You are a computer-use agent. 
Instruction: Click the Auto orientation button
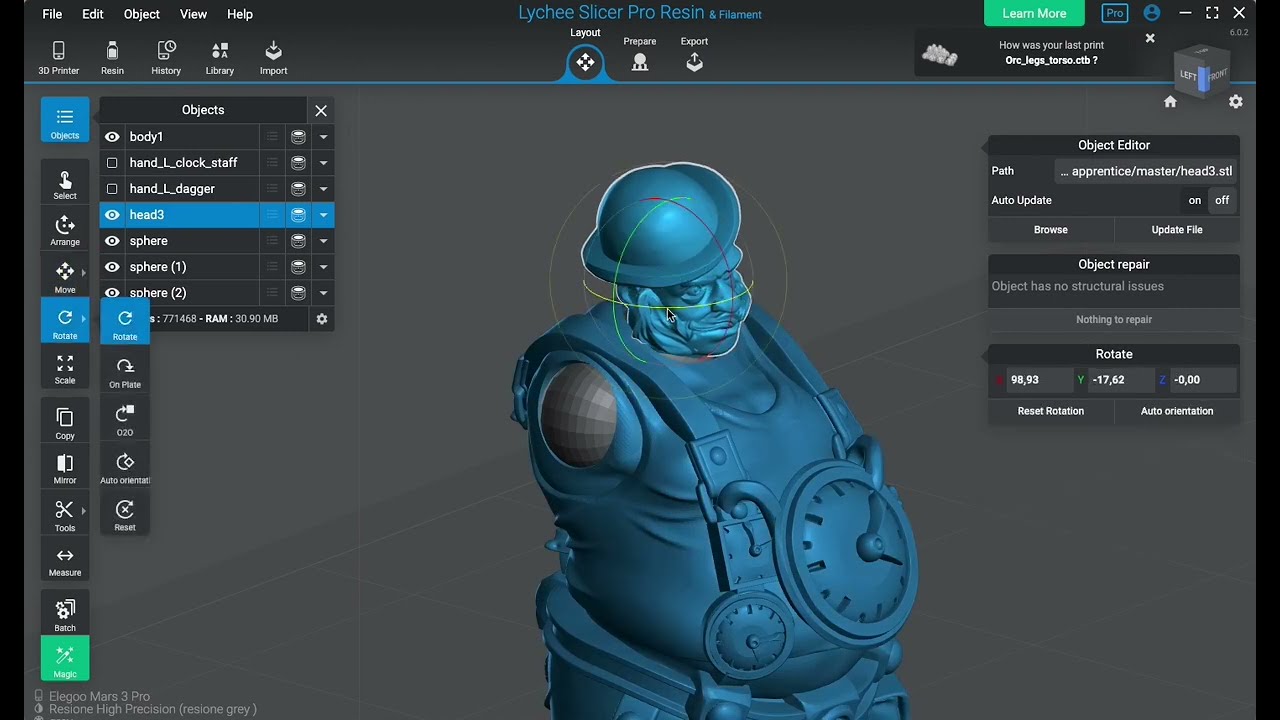click(1177, 411)
